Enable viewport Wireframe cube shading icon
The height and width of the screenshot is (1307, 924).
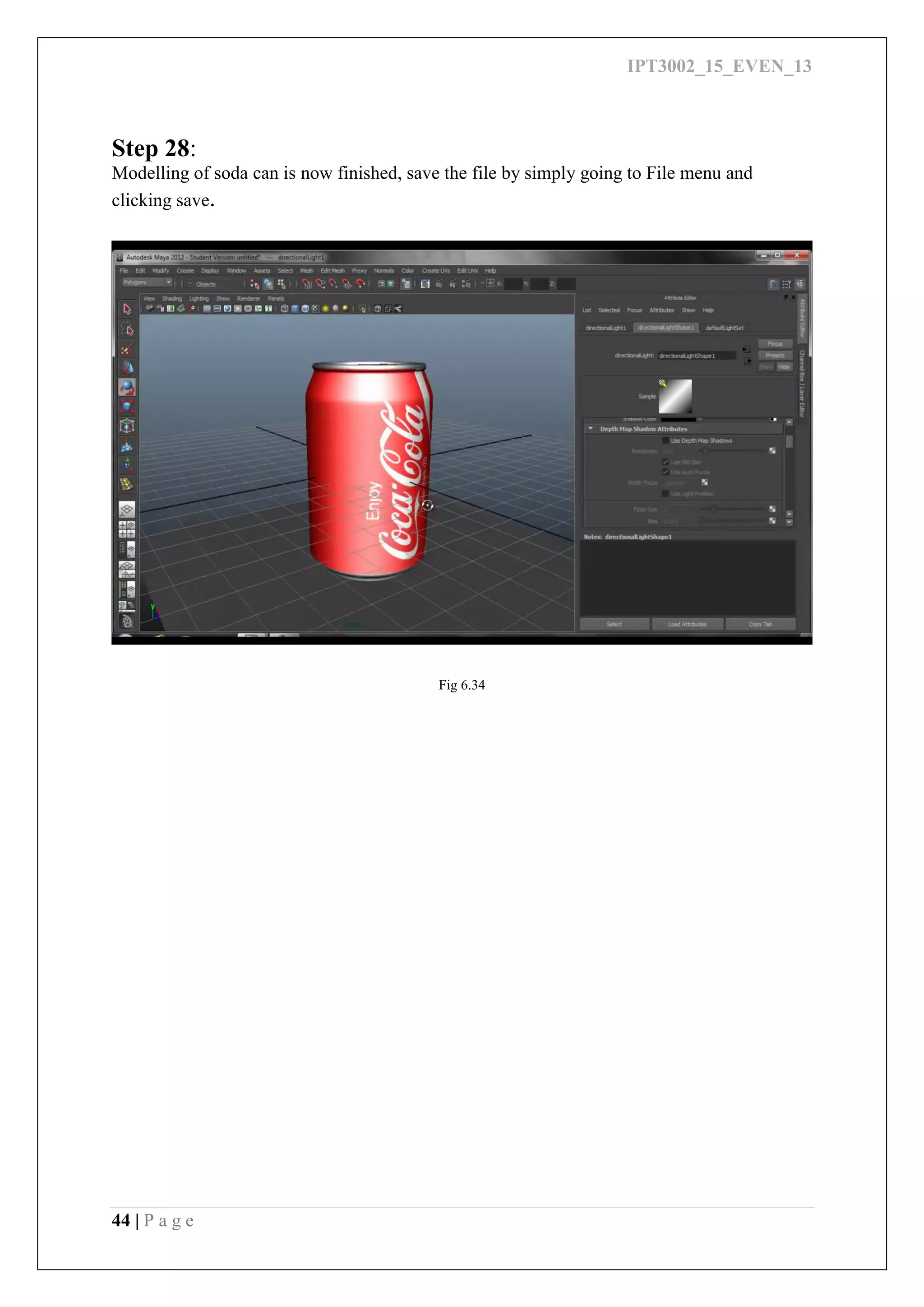coord(285,309)
